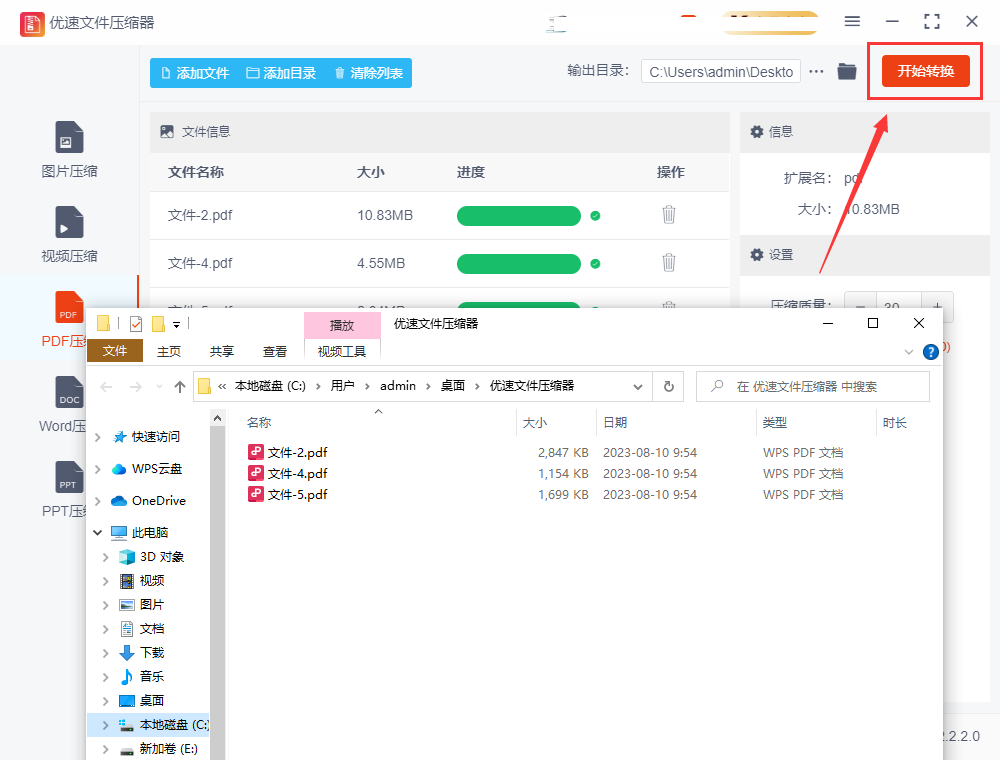Open the quick access toolbar customize dropdown

click(177, 325)
